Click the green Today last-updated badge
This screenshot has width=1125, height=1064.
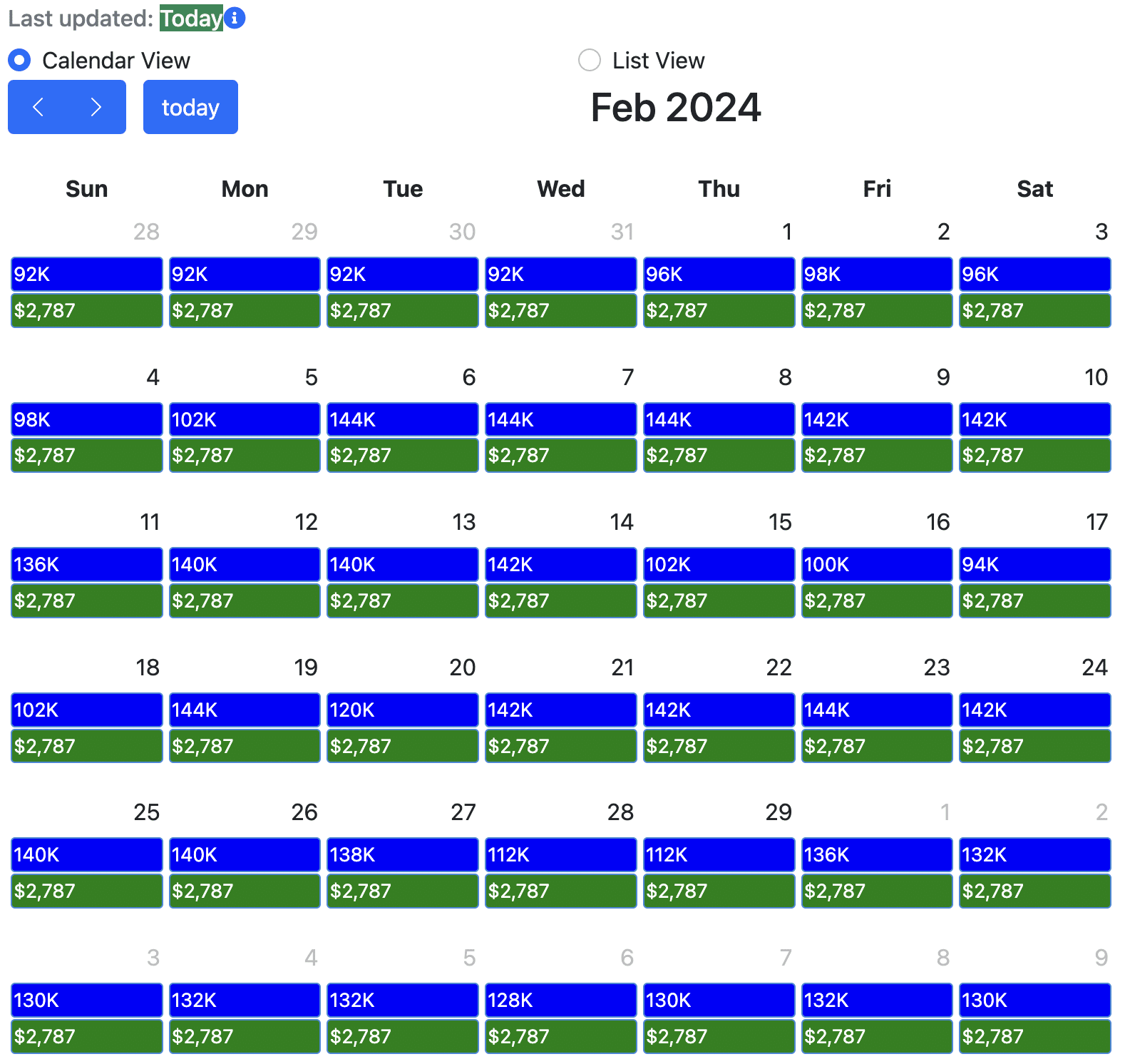tap(191, 18)
